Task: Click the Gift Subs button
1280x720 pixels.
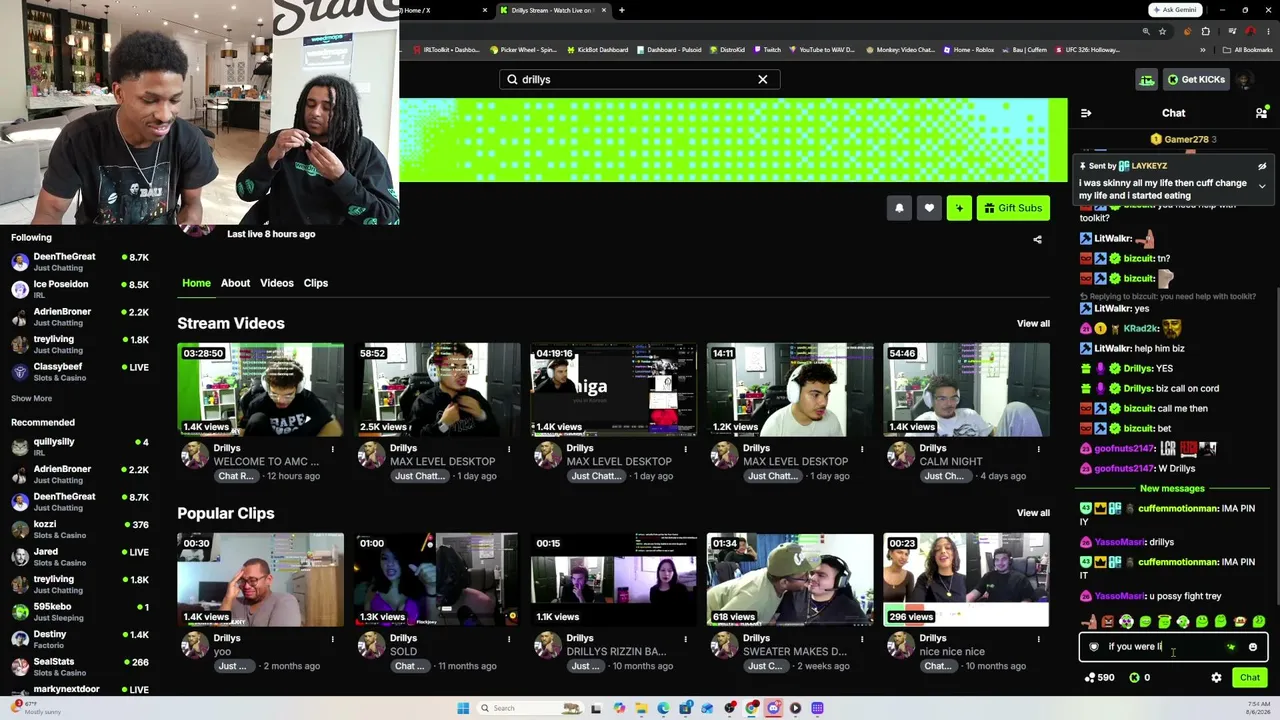Action: click(x=1013, y=208)
